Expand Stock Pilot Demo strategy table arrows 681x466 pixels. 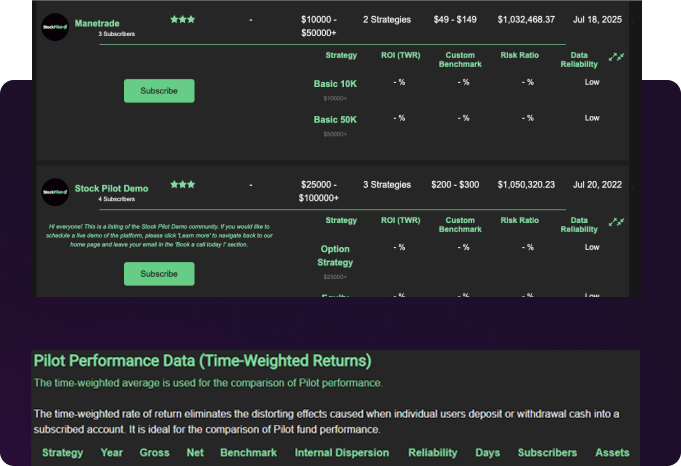coord(617,222)
